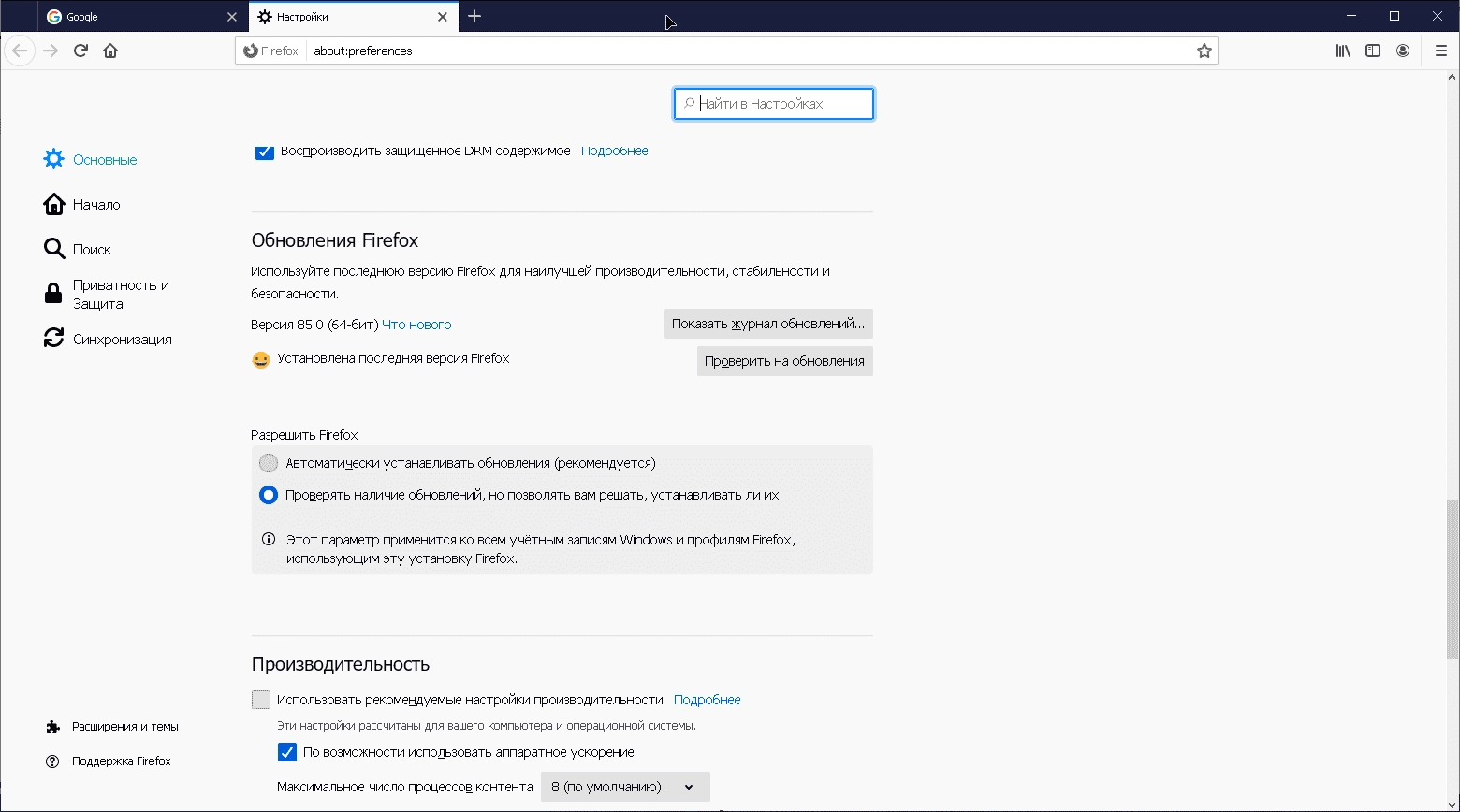Select check-for-updates-but-let-you-decide radio button
Image resolution: width=1460 pixels, height=812 pixels.
[x=269, y=495]
